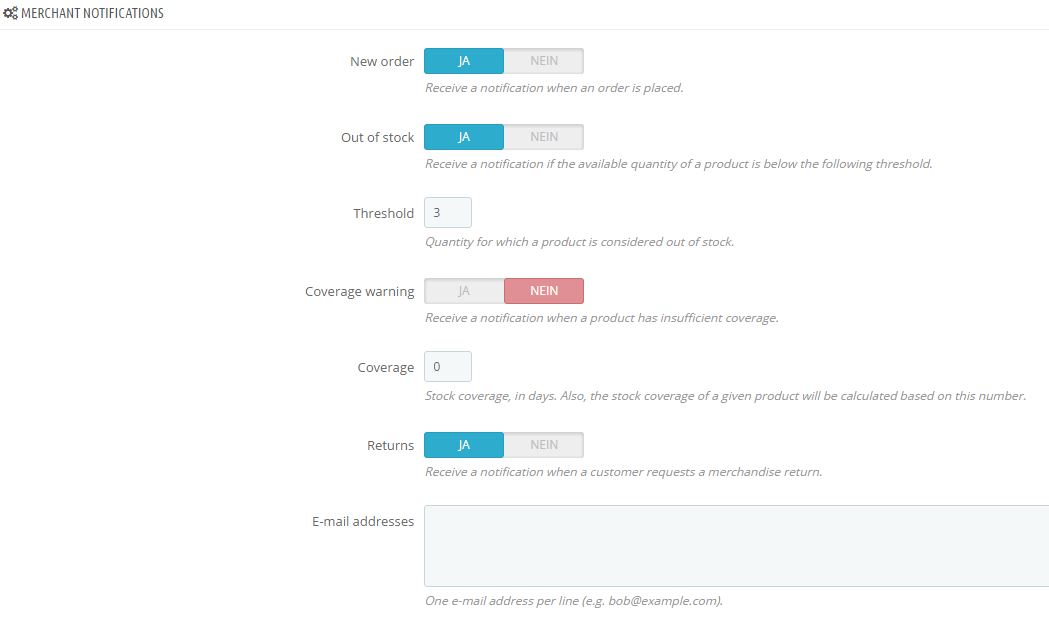Set Returns notification to NEIN
This screenshot has height=629, width=1049.
click(544, 445)
